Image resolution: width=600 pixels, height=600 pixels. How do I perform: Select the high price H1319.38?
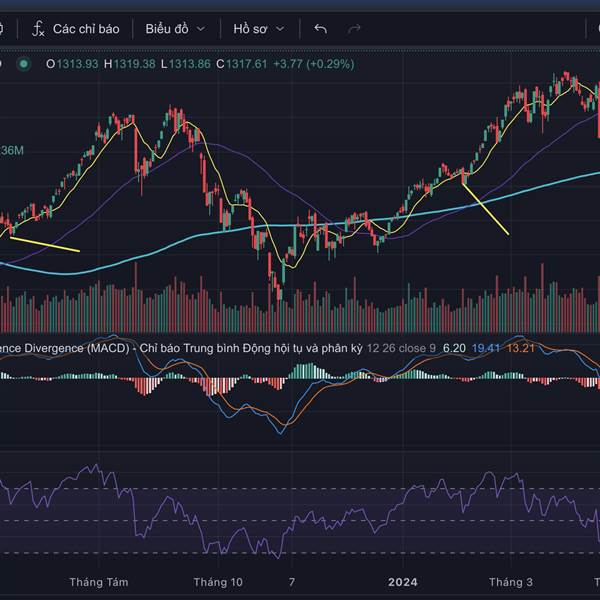coord(130,64)
